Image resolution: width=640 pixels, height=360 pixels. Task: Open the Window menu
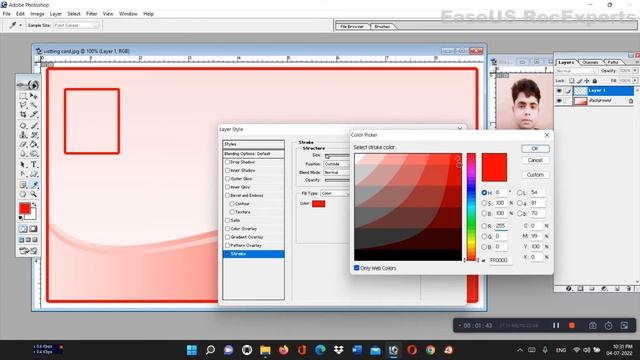coord(128,13)
